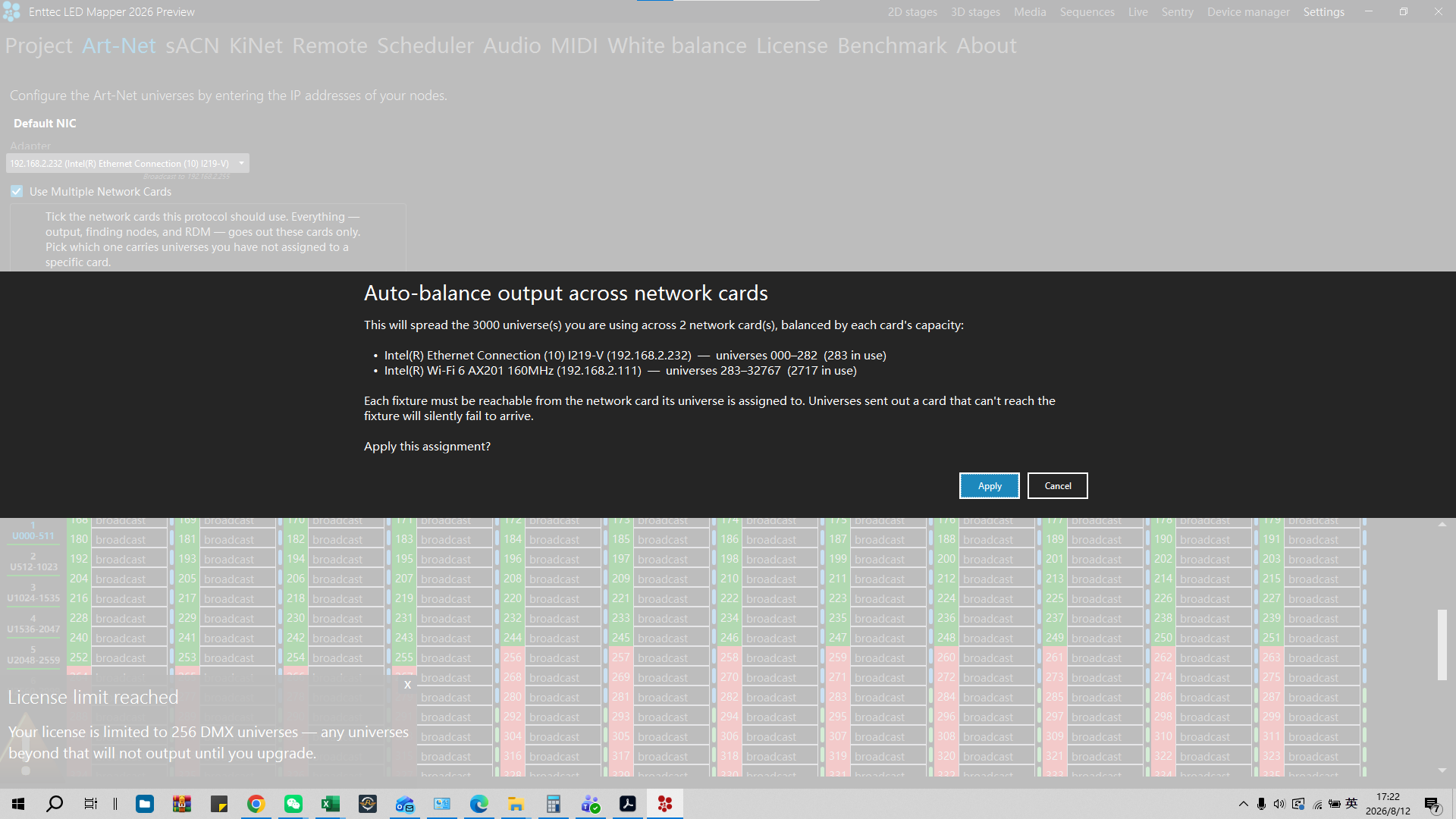Viewport: 1456px width, 819px height.
Task: Switch to the Live section
Action: click(x=1137, y=12)
